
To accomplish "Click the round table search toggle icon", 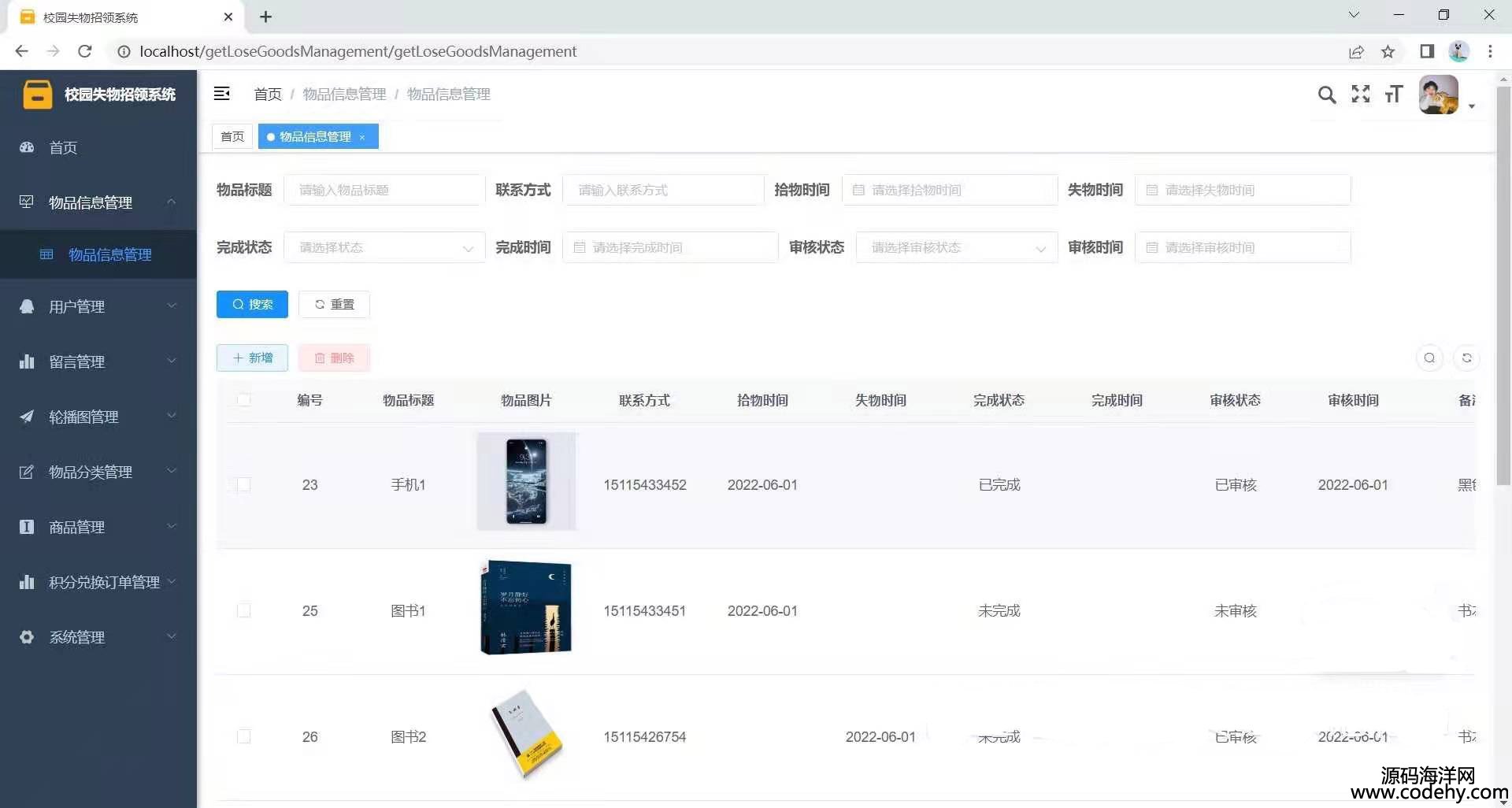I will click(1429, 358).
